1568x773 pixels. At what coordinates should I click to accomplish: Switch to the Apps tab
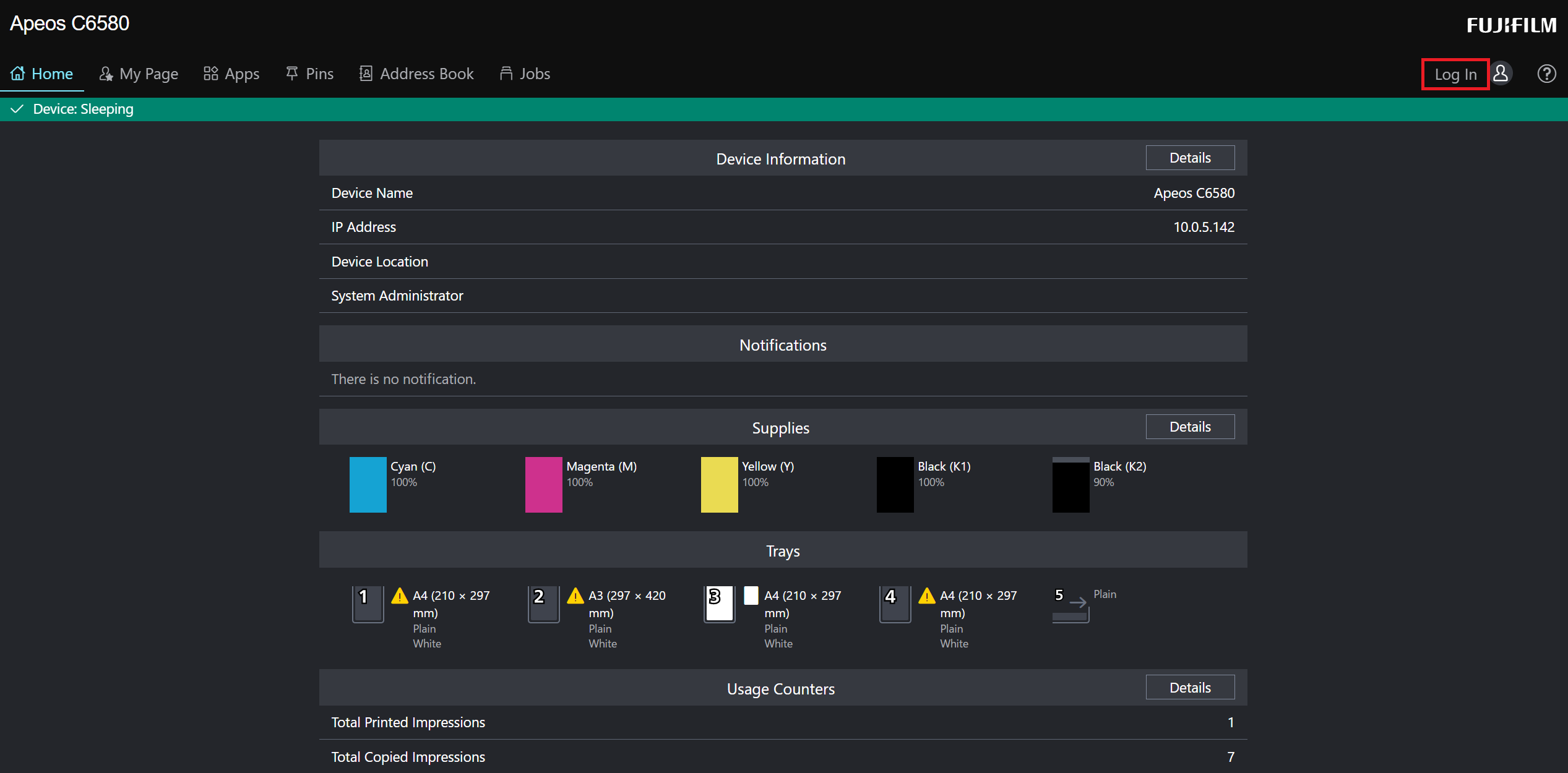231,74
